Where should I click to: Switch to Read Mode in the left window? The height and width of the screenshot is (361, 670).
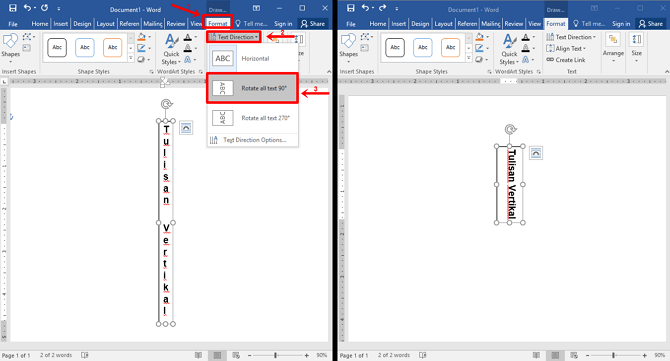(198, 355)
